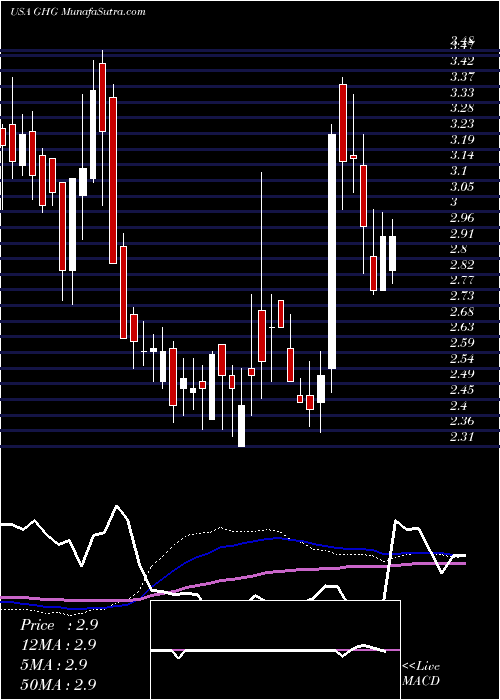
Task: Pick the 2.31 axis value
Action: [462, 437]
